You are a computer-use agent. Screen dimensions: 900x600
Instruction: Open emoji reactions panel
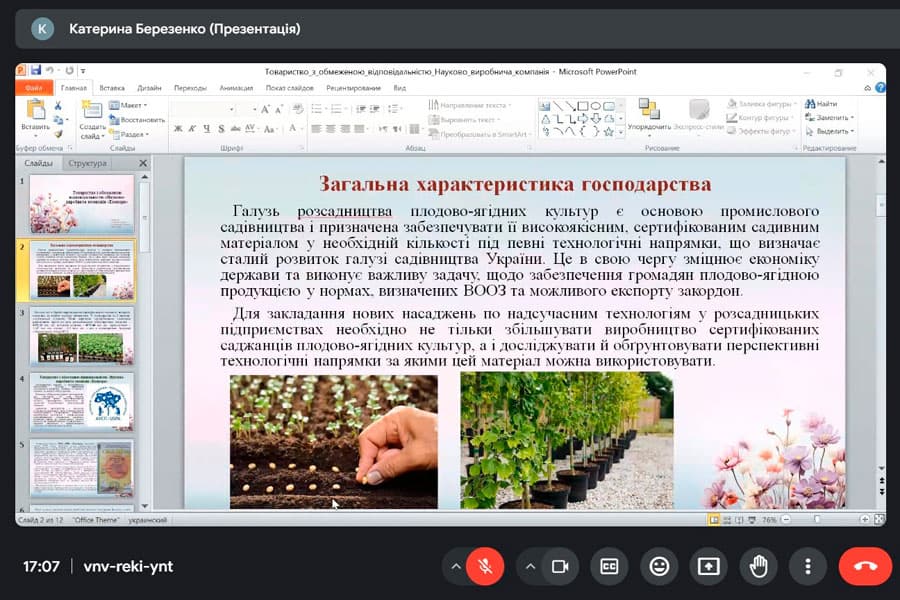click(659, 566)
